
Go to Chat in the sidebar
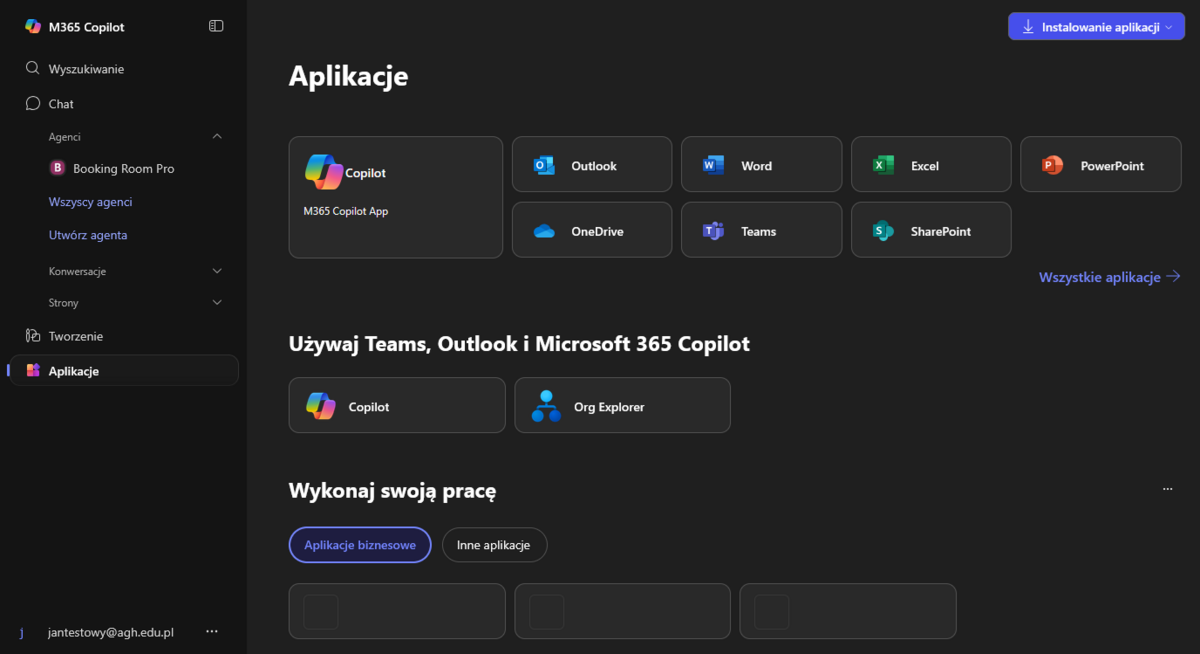pos(61,104)
